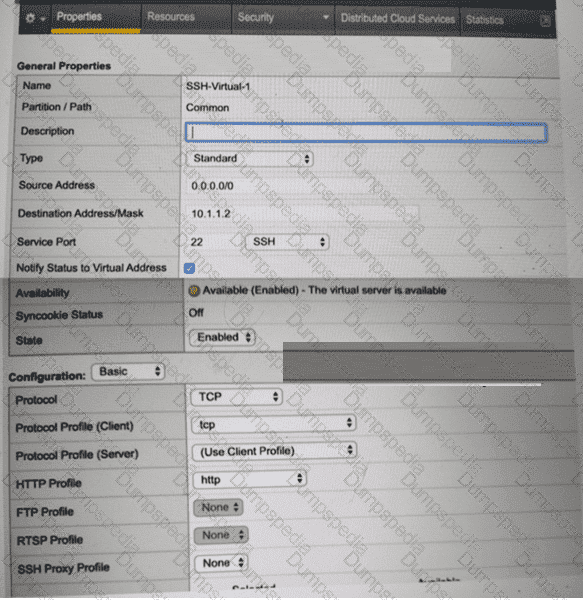Click the dropdown arrow on Security tab
Image resolution: width=583 pixels, height=600 pixels.
pyautogui.click(x=326, y=17)
